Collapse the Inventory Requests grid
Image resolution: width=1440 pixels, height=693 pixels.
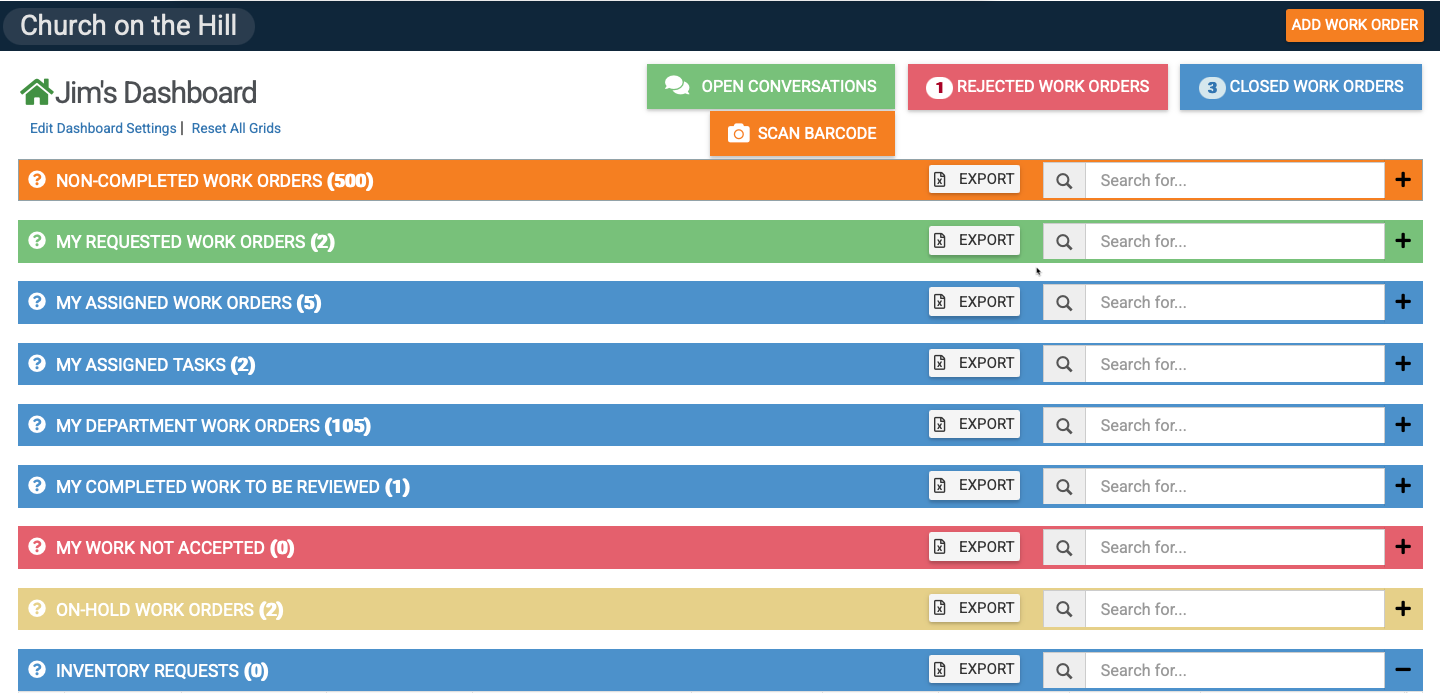click(x=1403, y=670)
